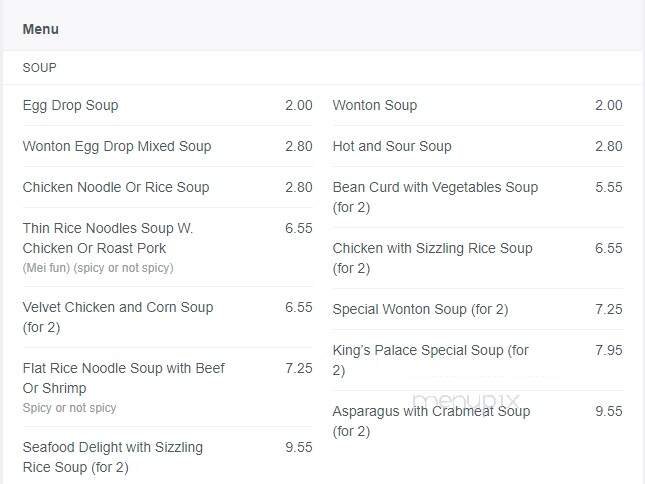The image size is (645, 484).
Task: Select Velvet Chicken and Corn Soup
Action: 118,307
